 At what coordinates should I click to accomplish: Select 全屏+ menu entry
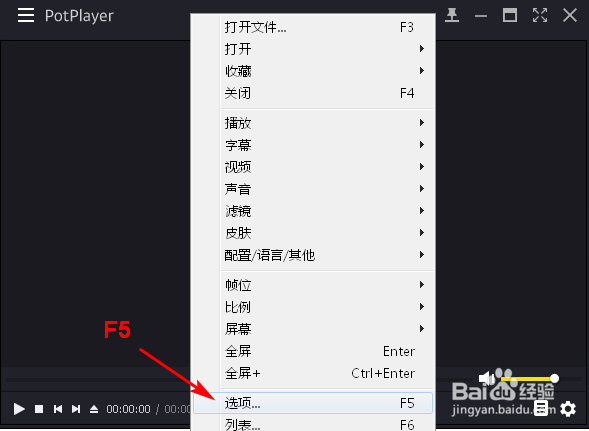(x=326, y=373)
